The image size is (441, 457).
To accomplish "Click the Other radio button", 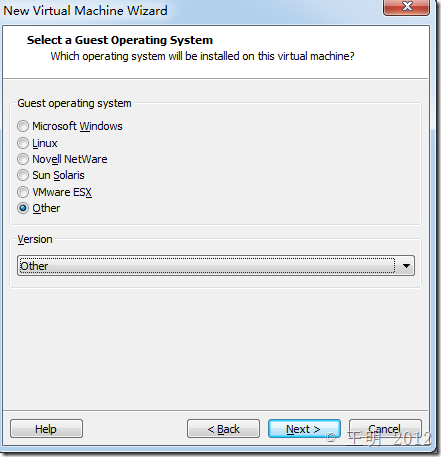I will point(23,208).
